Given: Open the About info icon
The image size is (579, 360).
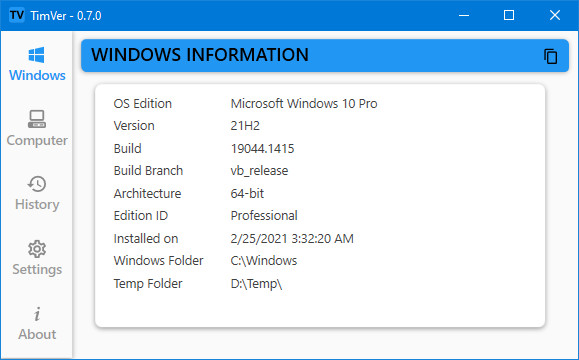Looking at the screenshot, I should pos(37,314).
